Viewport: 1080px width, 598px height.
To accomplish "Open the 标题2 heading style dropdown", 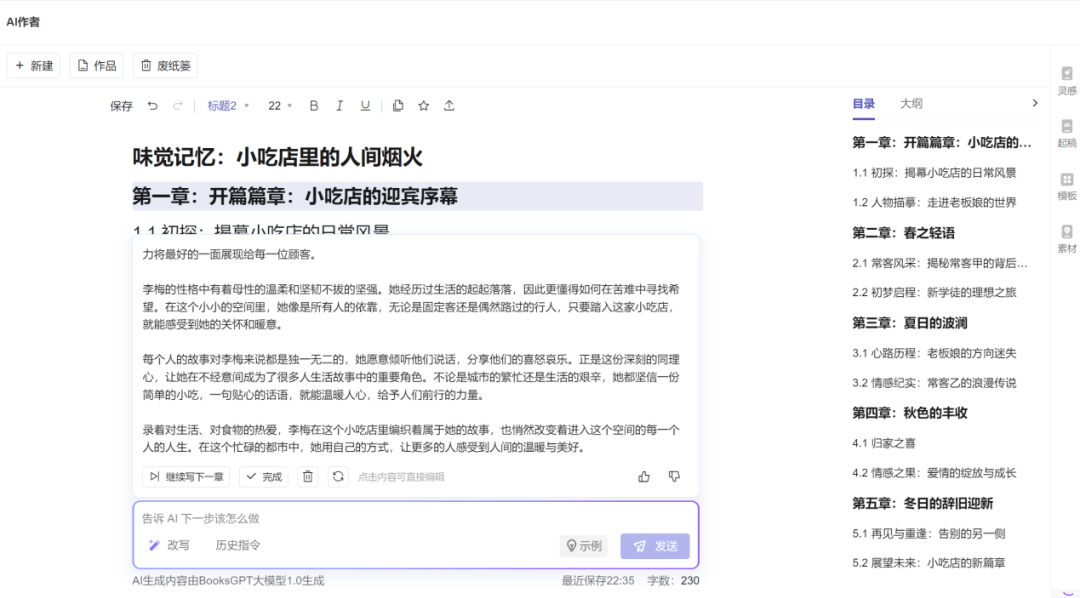I will (x=228, y=106).
